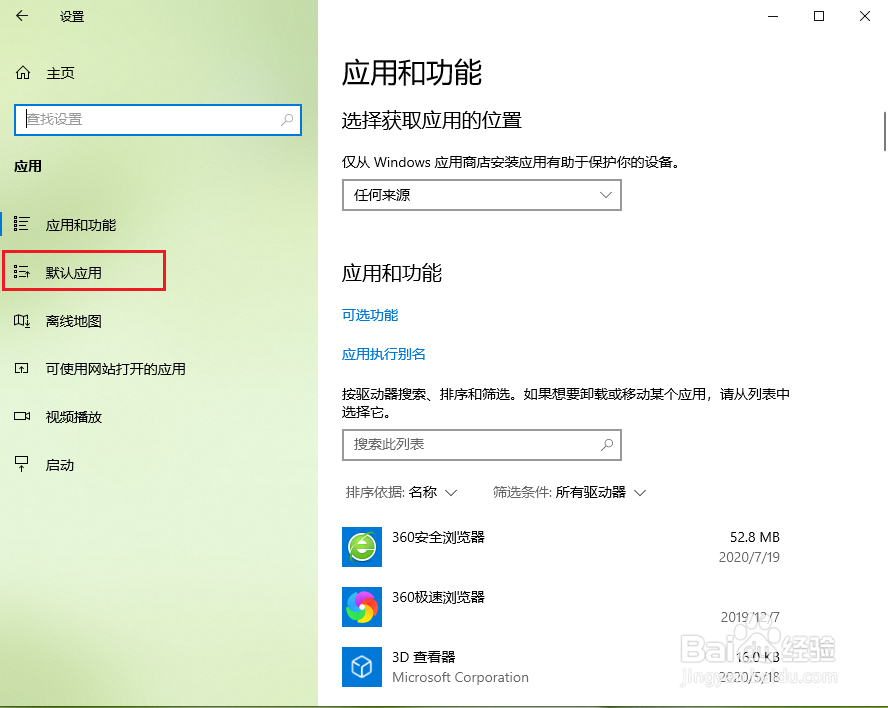Image resolution: width=888 pixels, height=708 pixels.
Task: Select the 360安全浏览器 app icon
Action: 362,547
